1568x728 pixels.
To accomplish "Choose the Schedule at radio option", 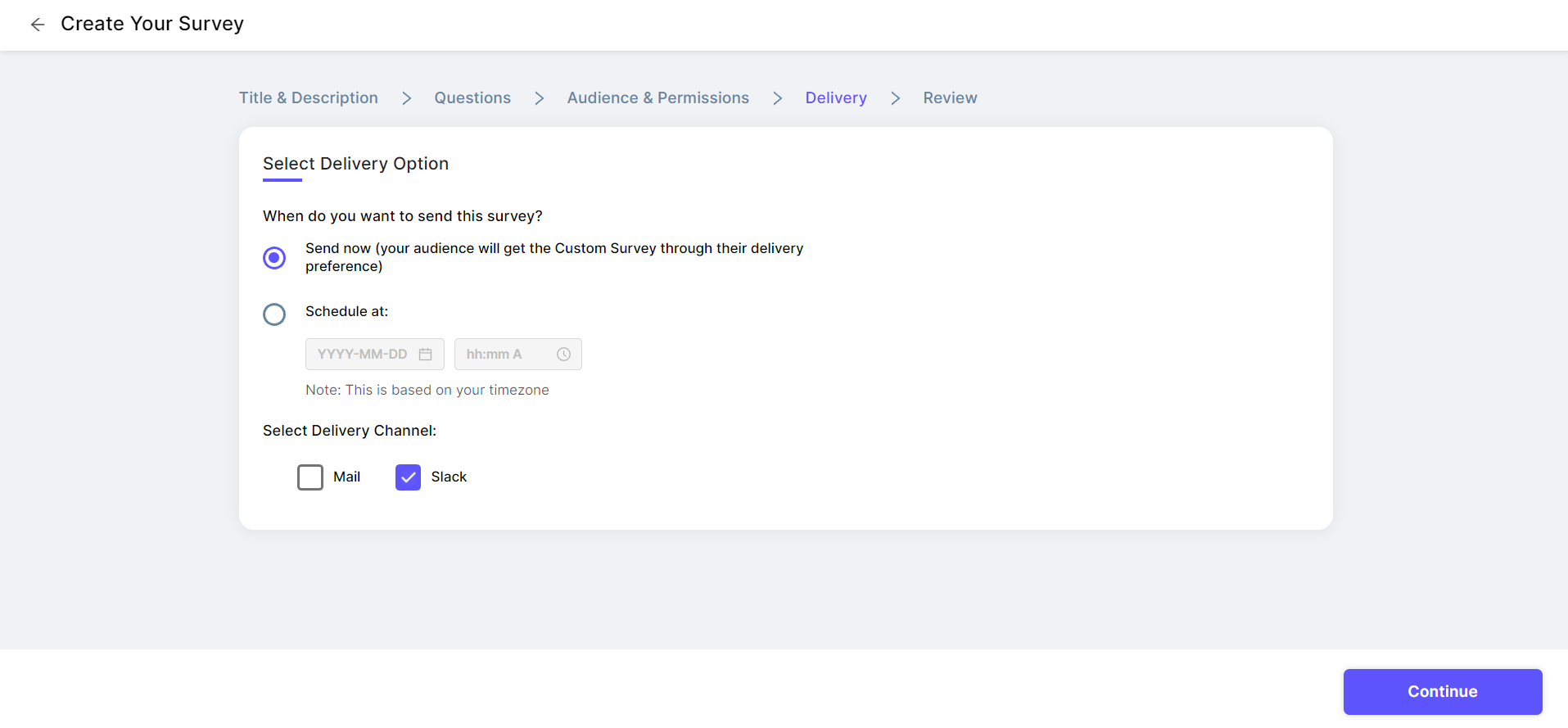I will (x=274, y=314).
